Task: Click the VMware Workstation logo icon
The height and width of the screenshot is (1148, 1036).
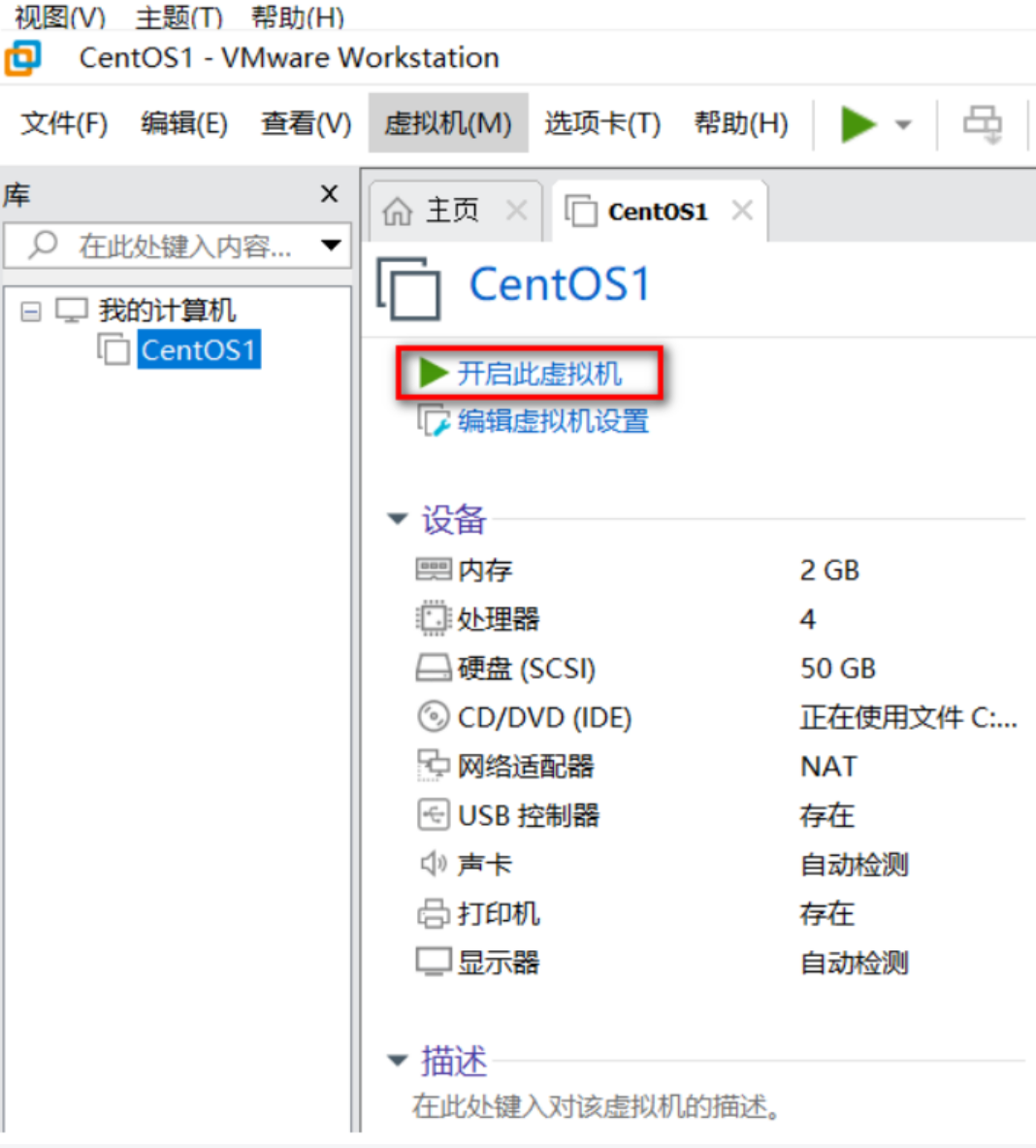Action: pyautogui.click(x=22, y=58)
